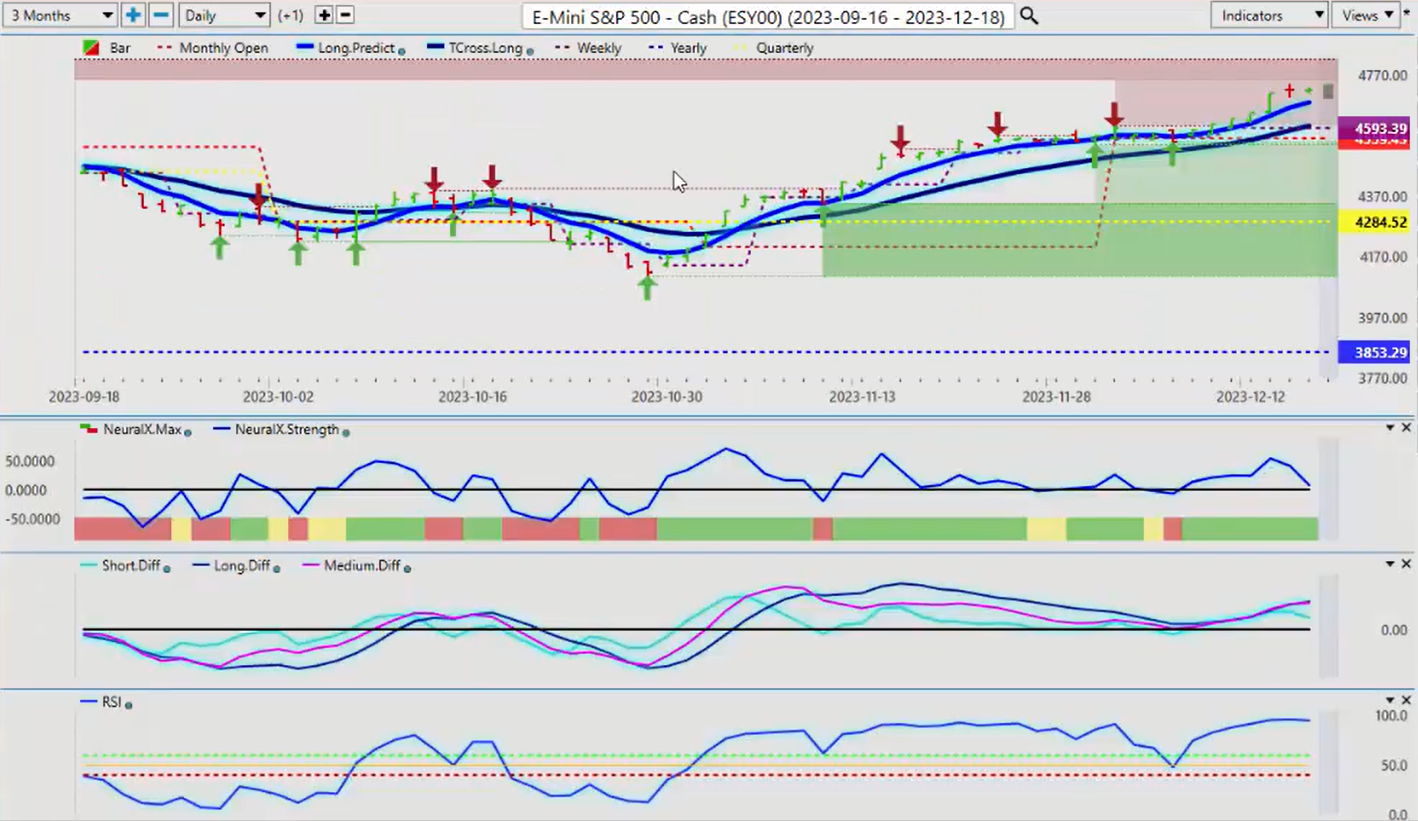Open the Diff panel options arrow
Image resolution: width=1418 pixels, height=821 pixels.
click(1390, 564)
